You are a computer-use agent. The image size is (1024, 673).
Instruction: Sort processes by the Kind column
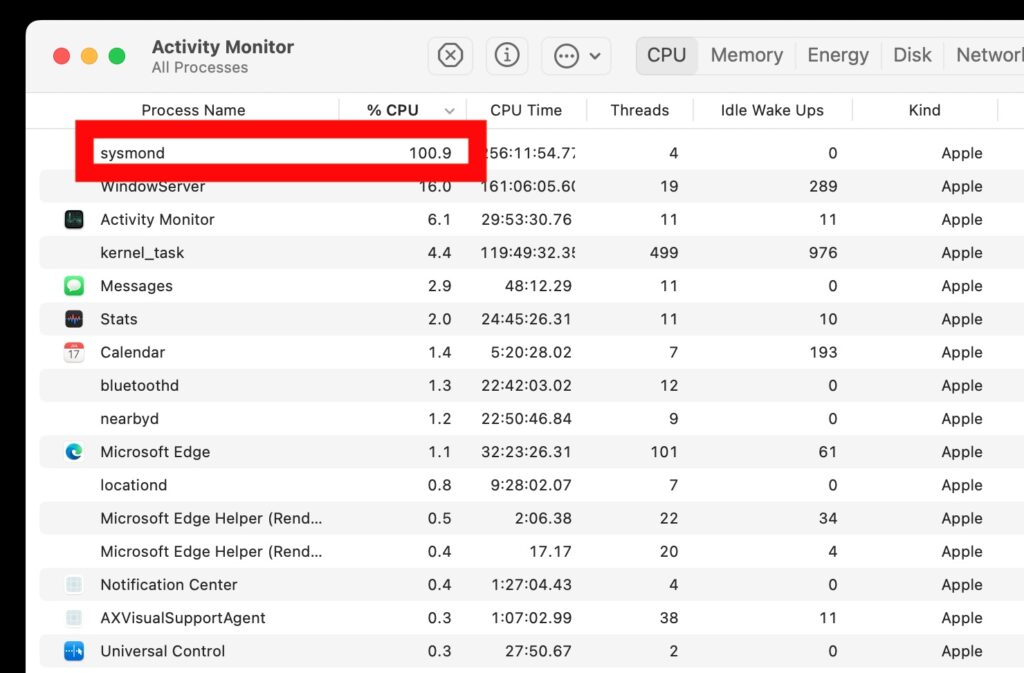(925, 110)
